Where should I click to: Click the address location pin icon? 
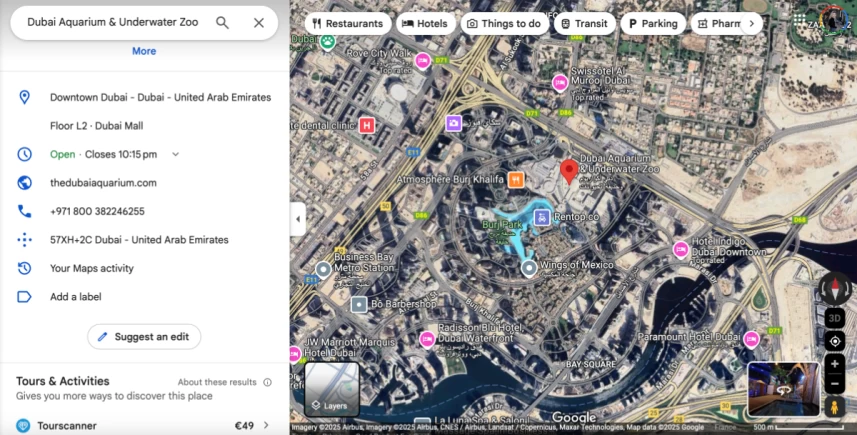click(24, 97)
